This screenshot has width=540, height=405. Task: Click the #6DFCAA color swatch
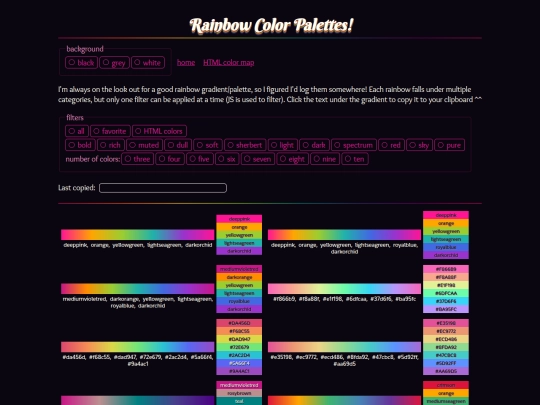(446, 293)
